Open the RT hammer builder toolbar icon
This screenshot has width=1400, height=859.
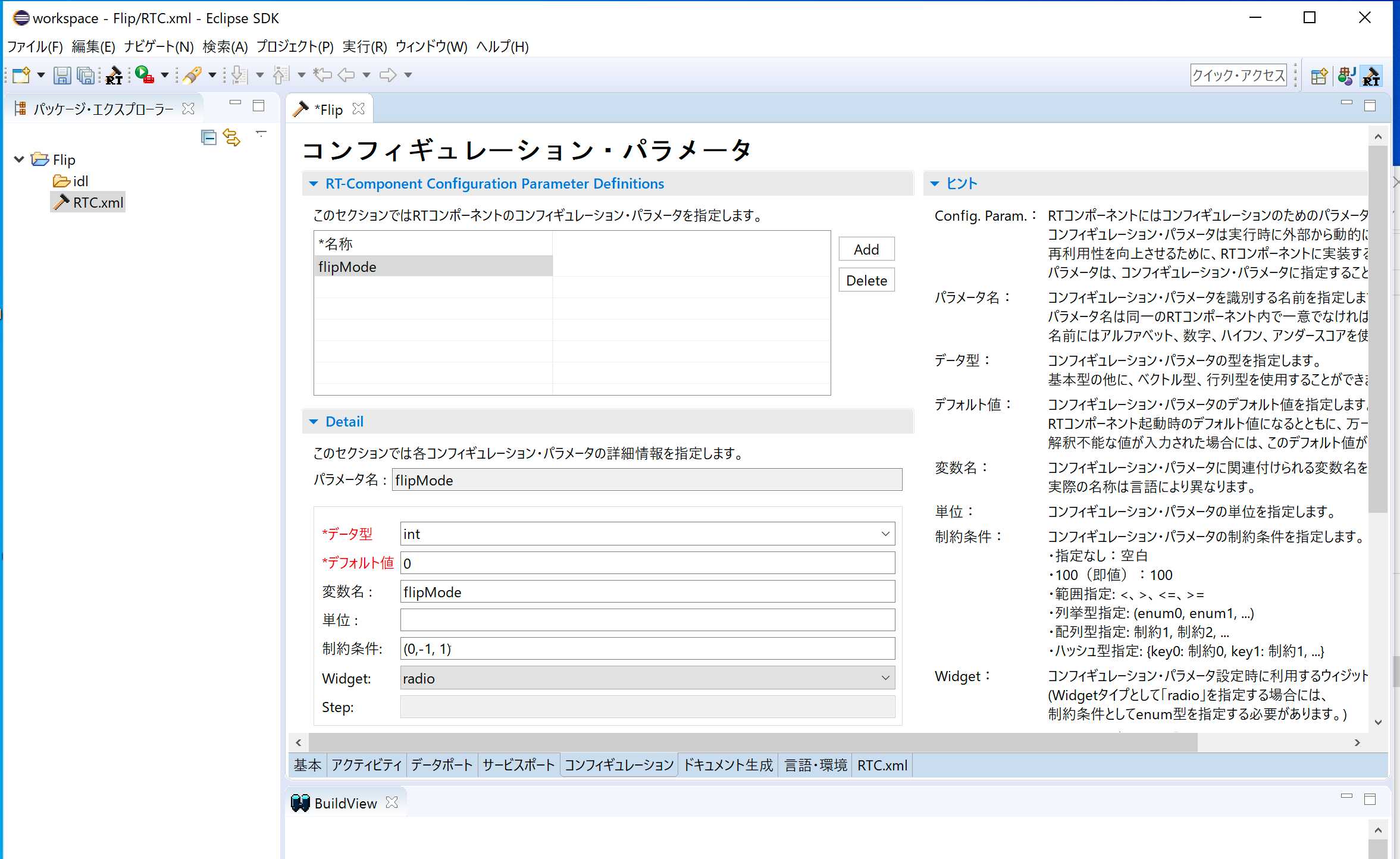pyautogui.click(x=114, y=75)
